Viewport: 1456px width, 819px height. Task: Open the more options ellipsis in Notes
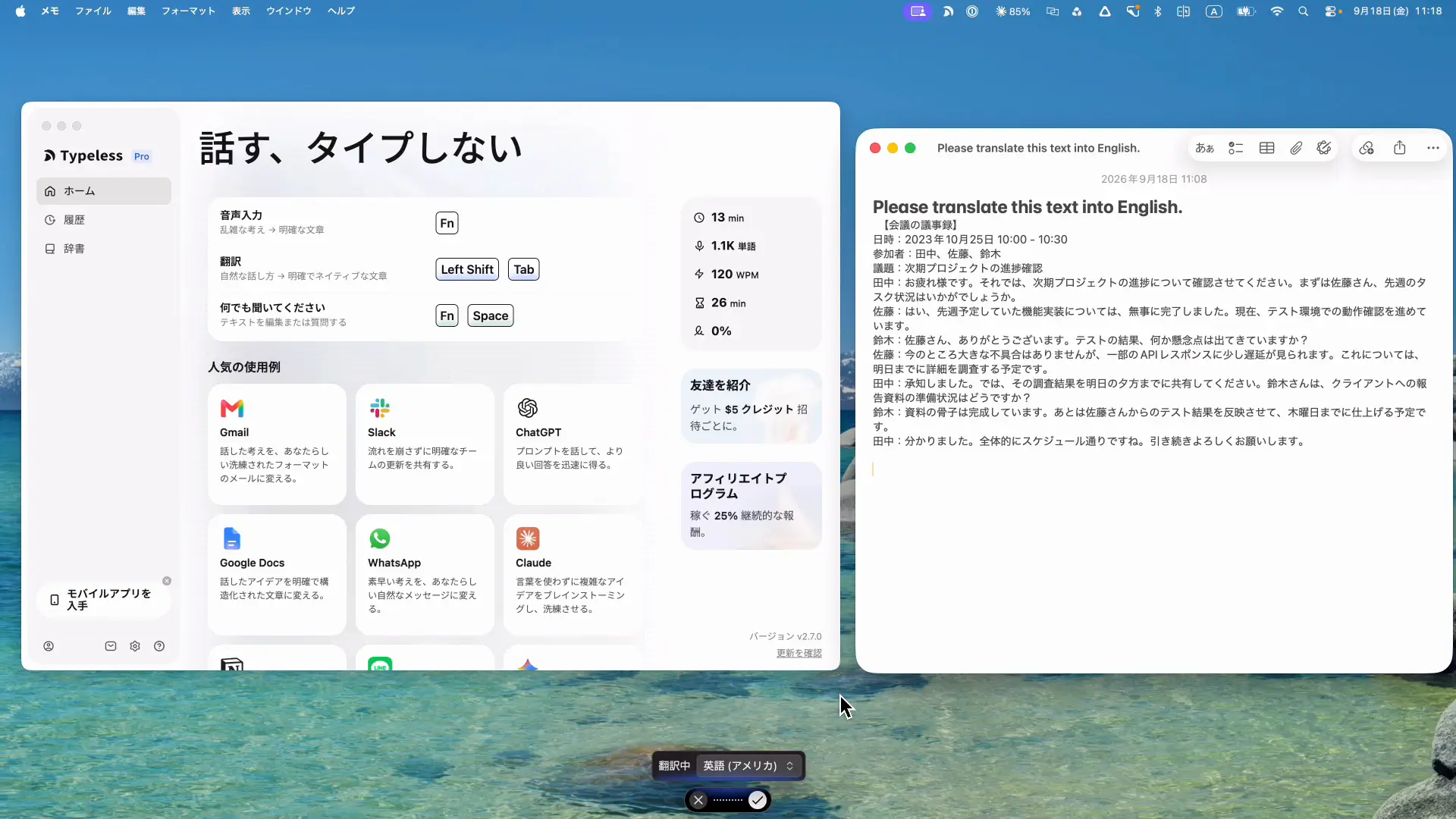[x=1432, y=148]
